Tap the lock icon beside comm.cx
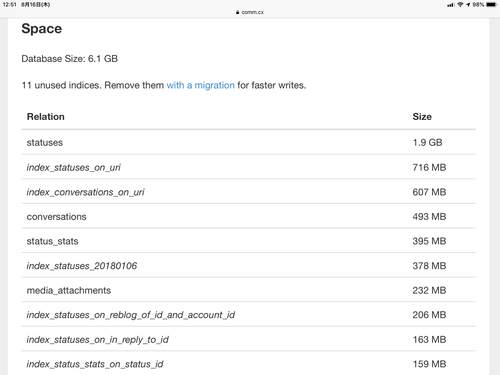 [x=237, y=12]
